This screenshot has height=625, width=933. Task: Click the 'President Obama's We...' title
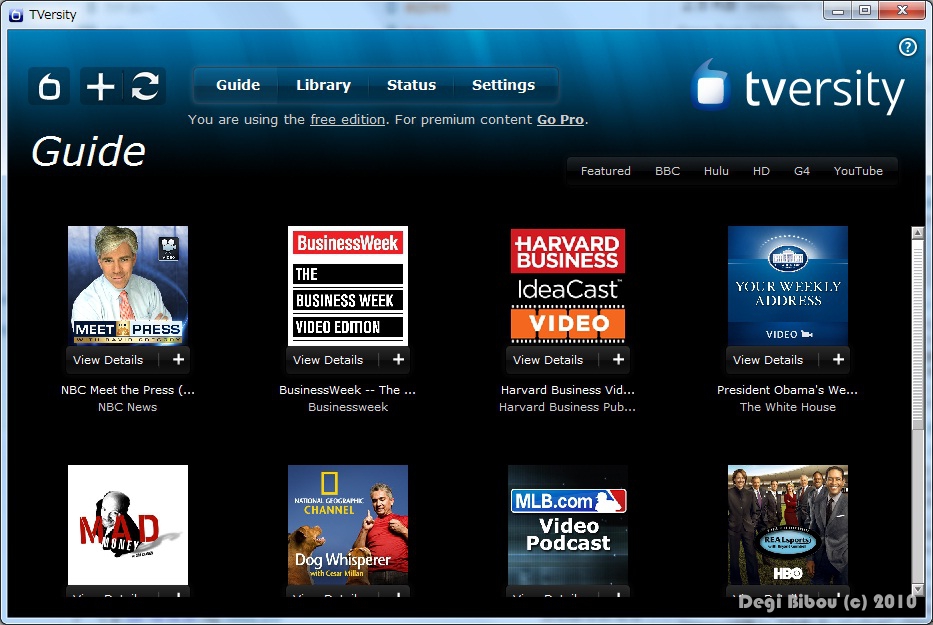coord(787,390)
